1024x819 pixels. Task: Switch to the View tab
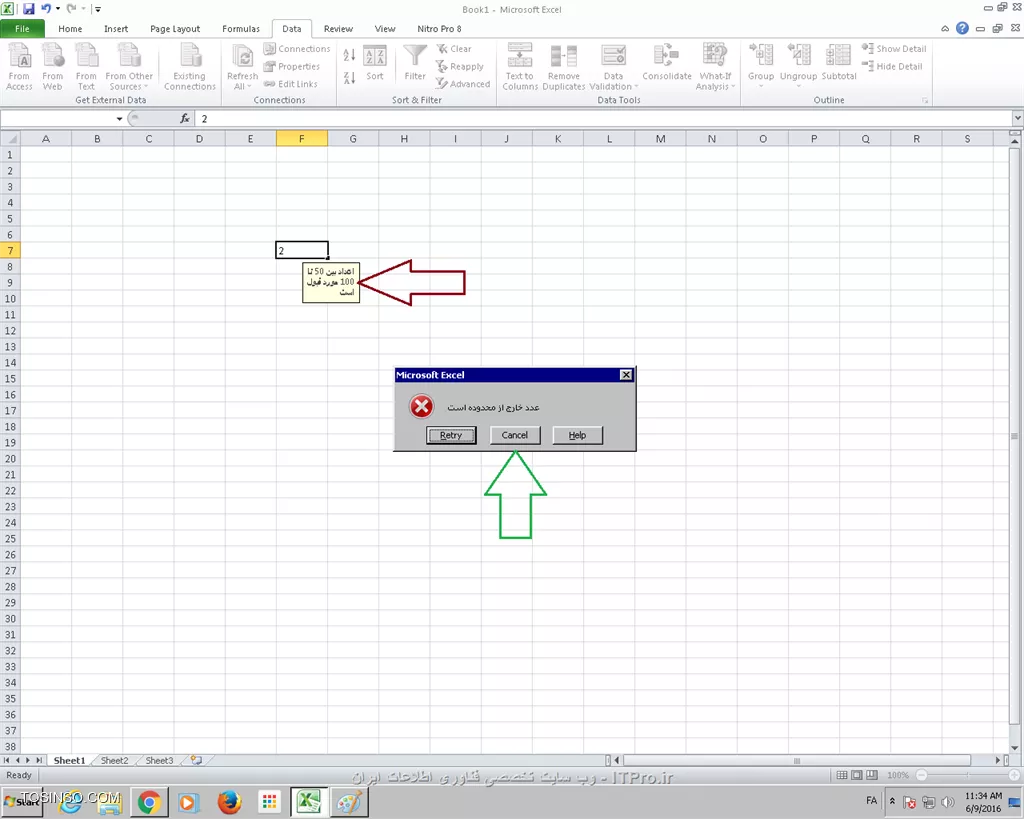[385, 29]
